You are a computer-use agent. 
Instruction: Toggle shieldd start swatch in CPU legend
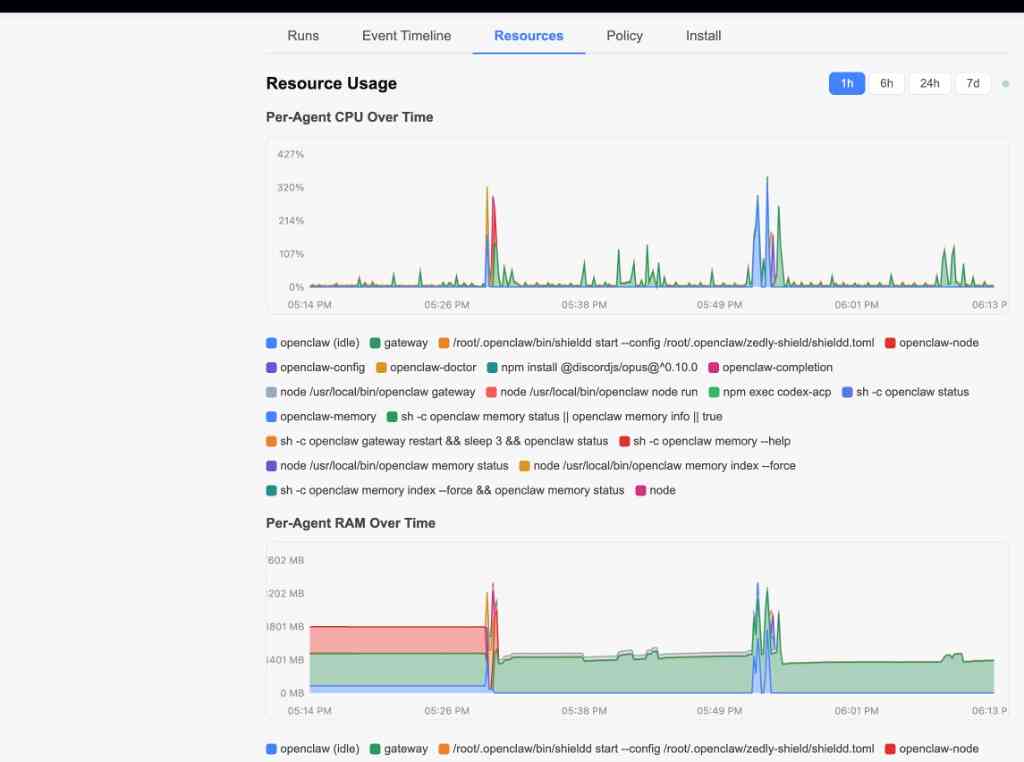(x=444, y=343)
